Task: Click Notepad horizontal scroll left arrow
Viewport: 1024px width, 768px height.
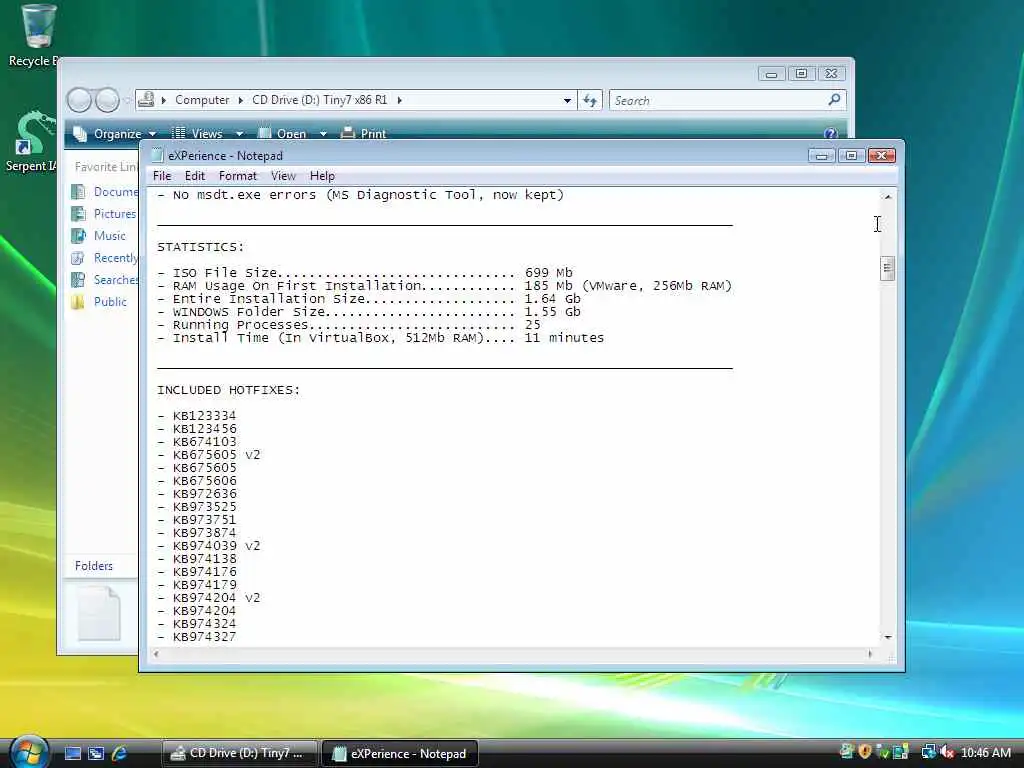Action: (155, 654)
